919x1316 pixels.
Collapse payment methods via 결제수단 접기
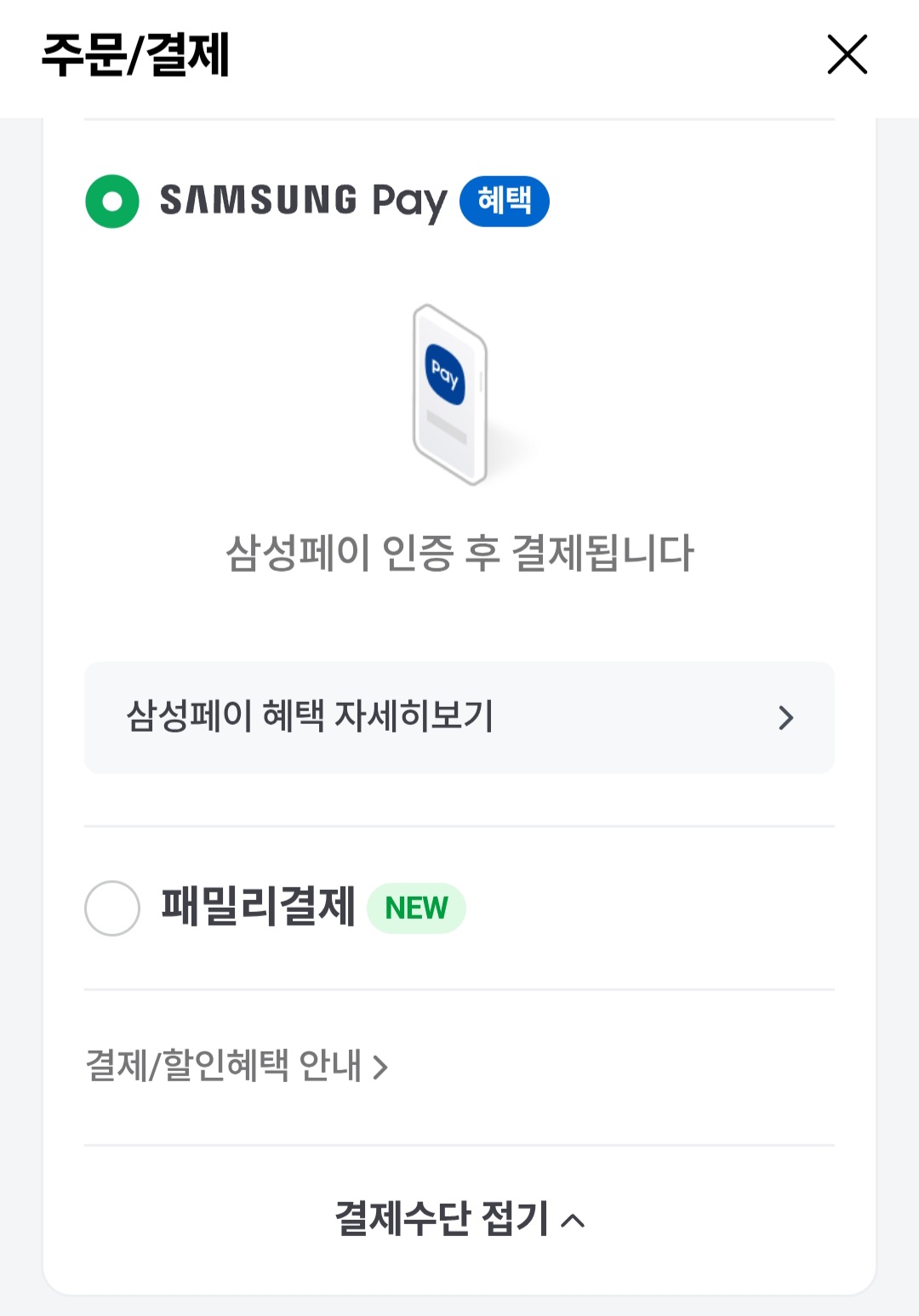[x=442, y=1219]
